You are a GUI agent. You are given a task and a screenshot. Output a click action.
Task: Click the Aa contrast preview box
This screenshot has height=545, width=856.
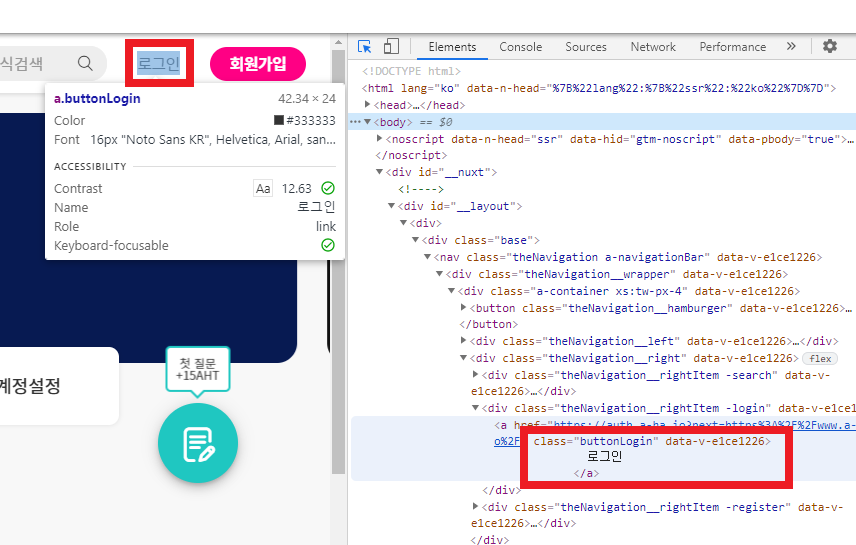point(263,188)
